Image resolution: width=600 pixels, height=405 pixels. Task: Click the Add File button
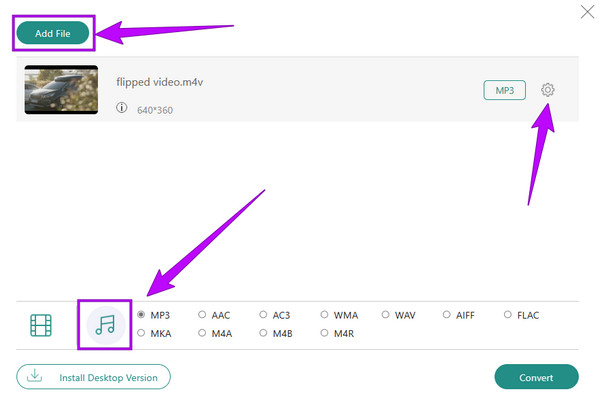point(53,33)
